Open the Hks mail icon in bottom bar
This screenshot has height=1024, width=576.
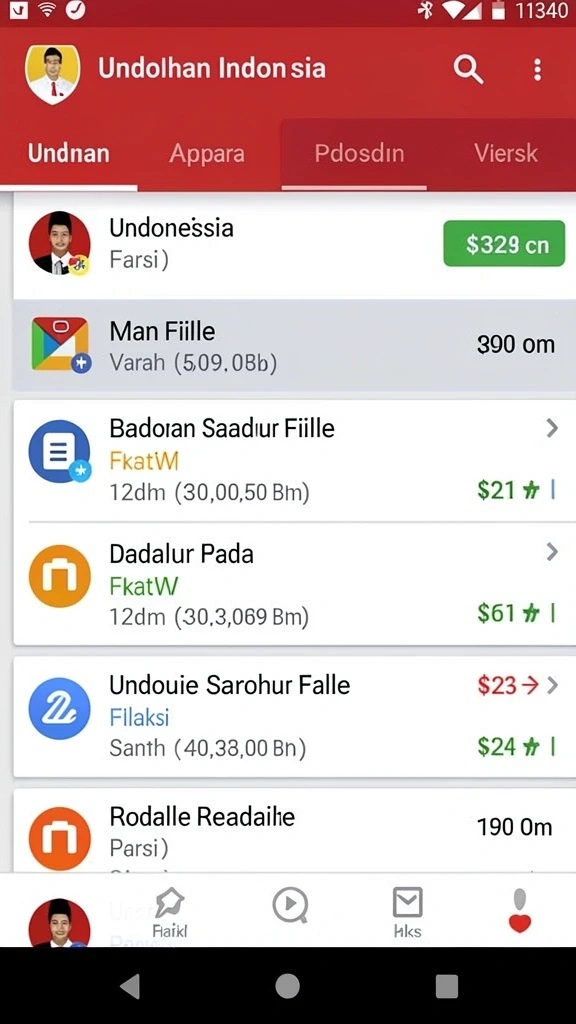tap(408, 912)
